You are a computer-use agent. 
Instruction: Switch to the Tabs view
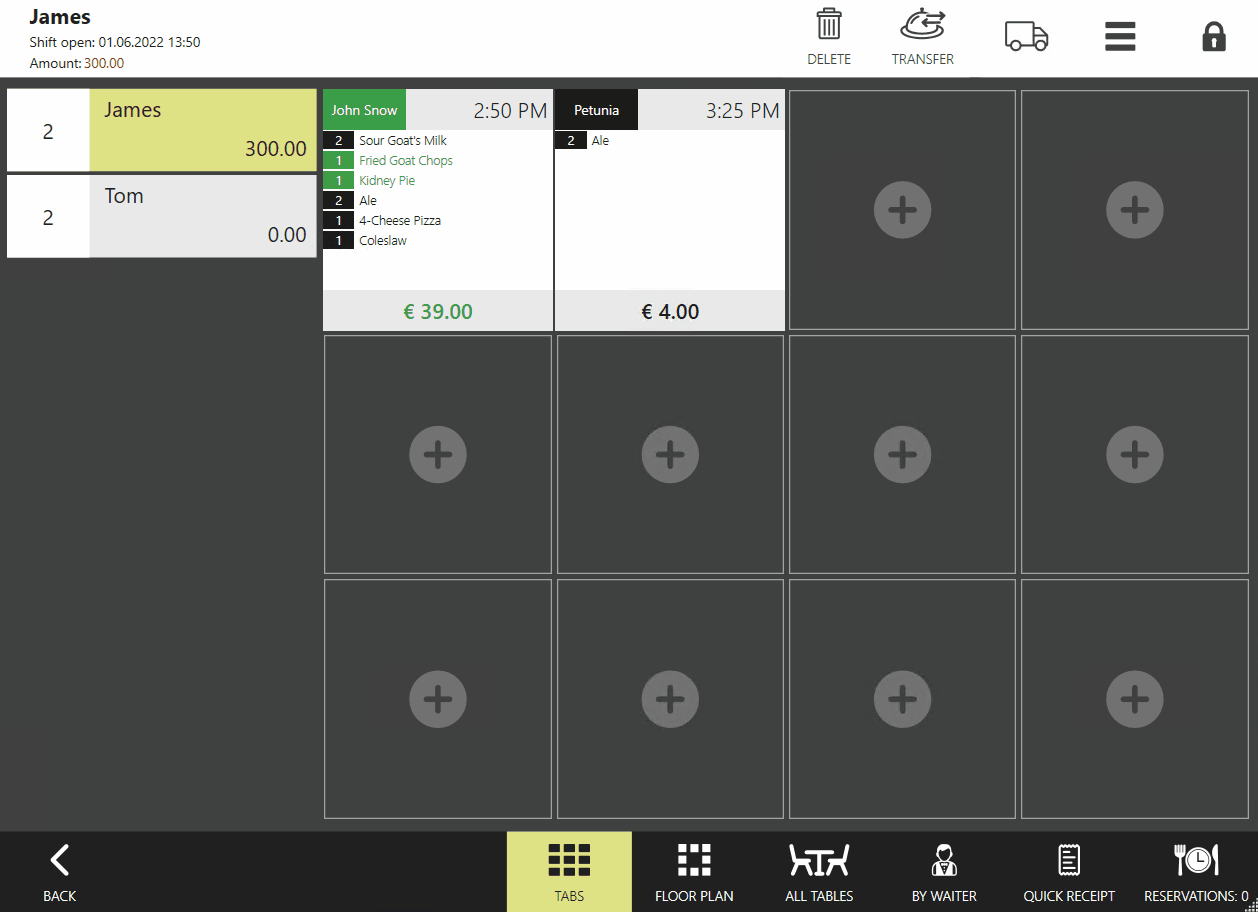pyautogui.click(x=569, y=872)
